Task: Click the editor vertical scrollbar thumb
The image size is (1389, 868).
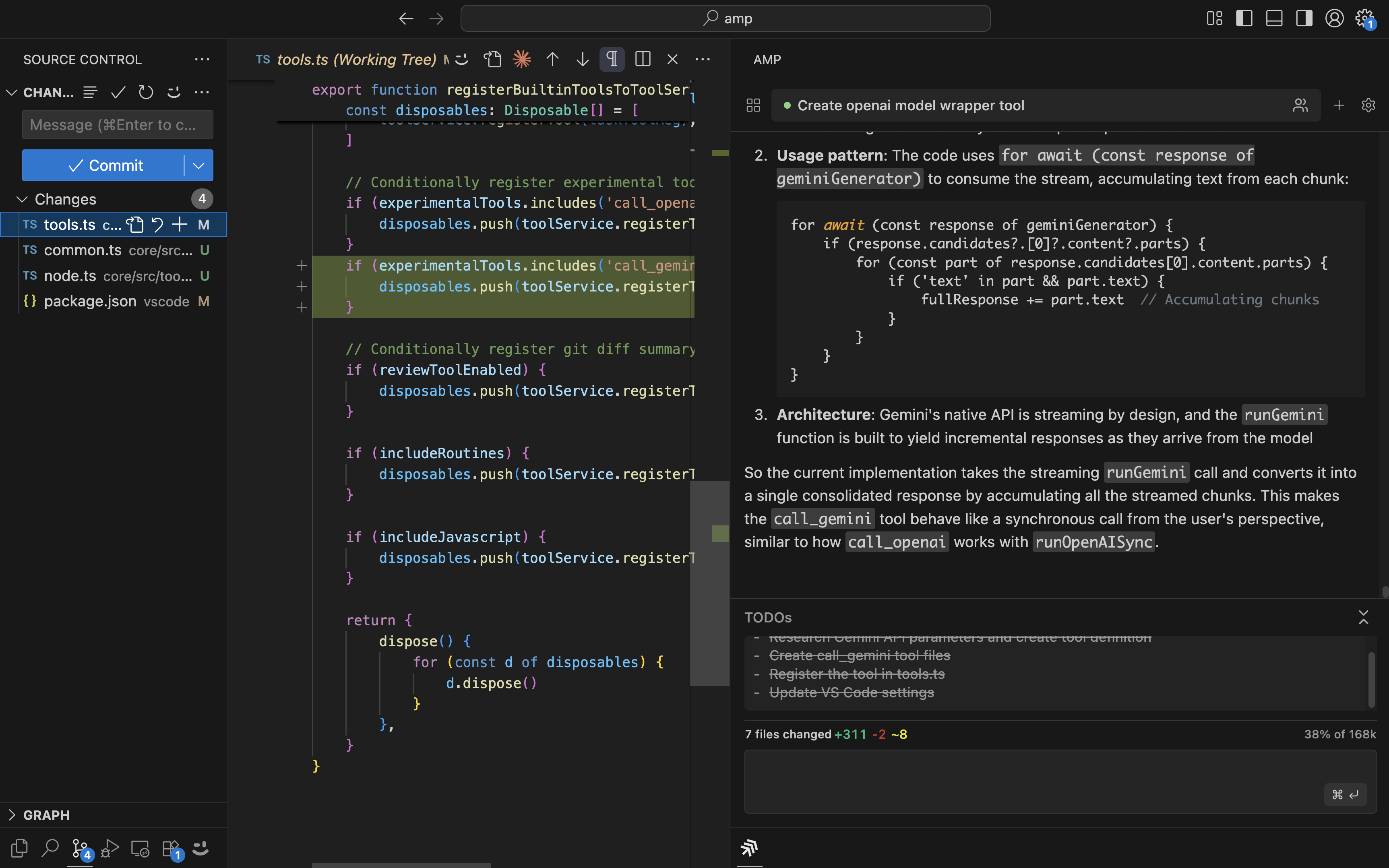Action: click(x=709, y=583)
